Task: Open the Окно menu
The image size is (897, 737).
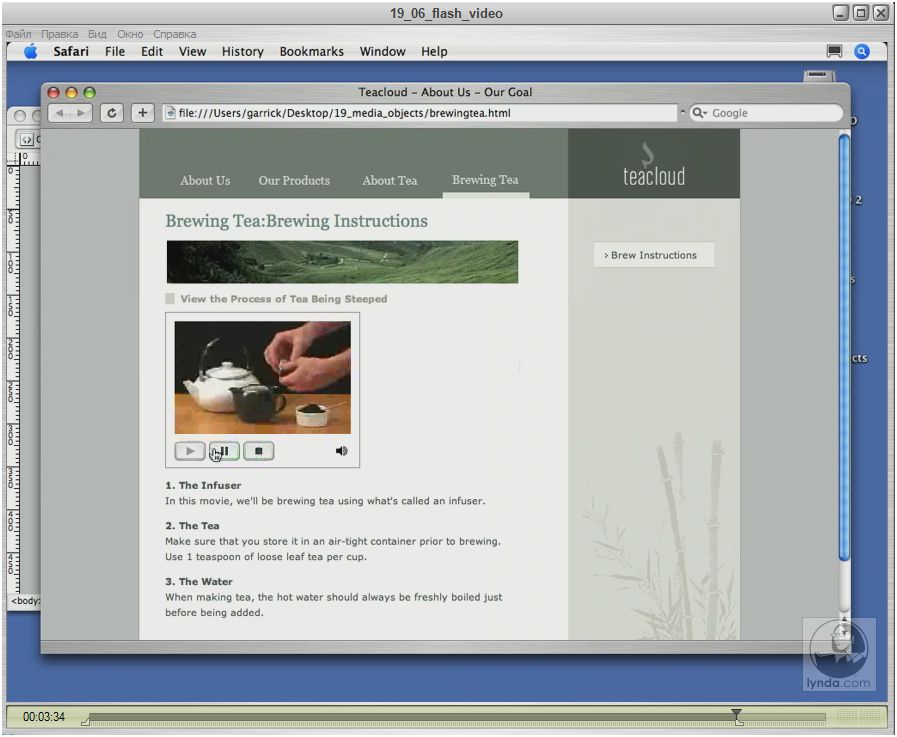Action: (130, 34)
